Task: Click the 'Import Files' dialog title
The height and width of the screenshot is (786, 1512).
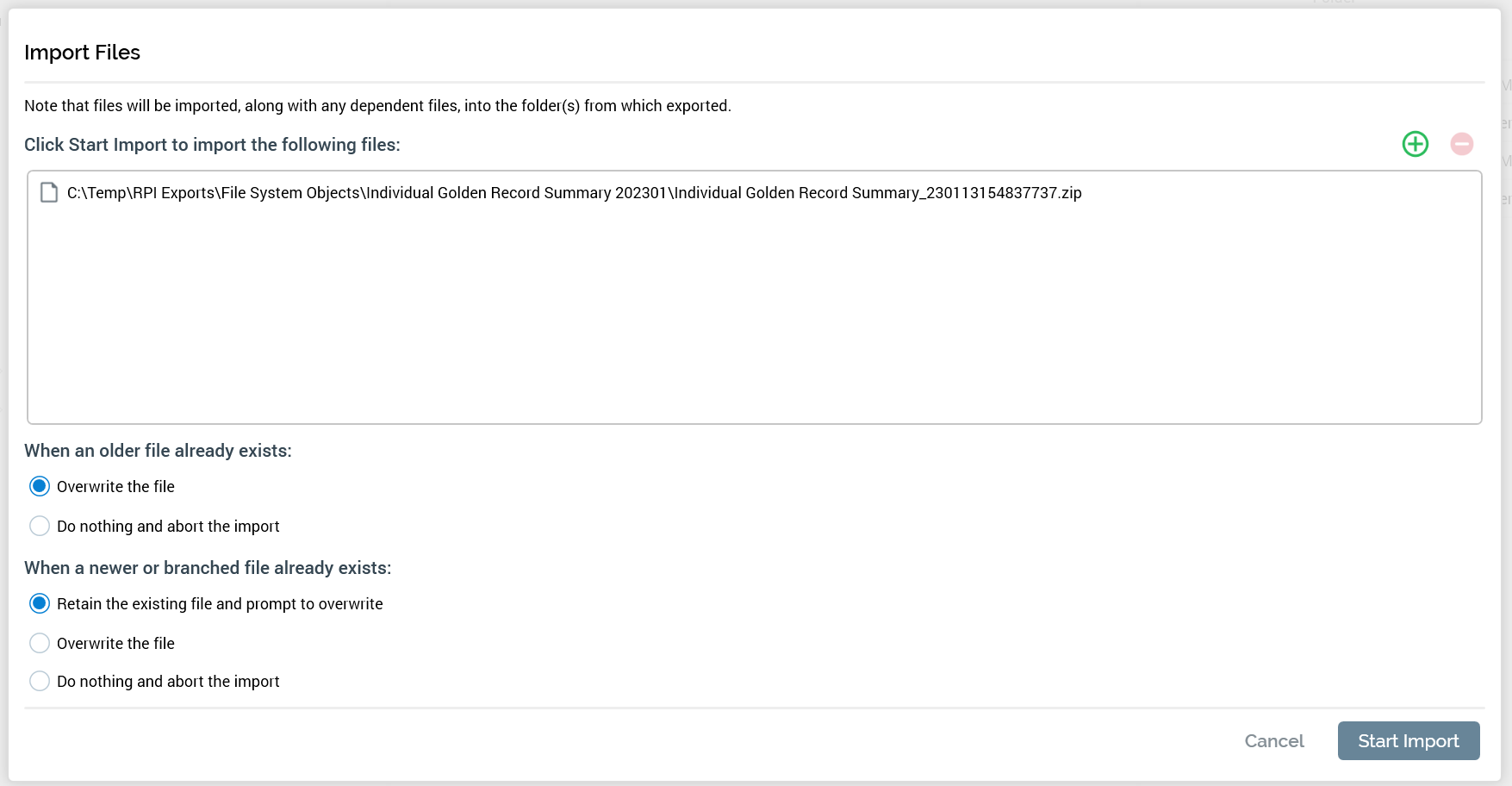Action: [82, 53]
